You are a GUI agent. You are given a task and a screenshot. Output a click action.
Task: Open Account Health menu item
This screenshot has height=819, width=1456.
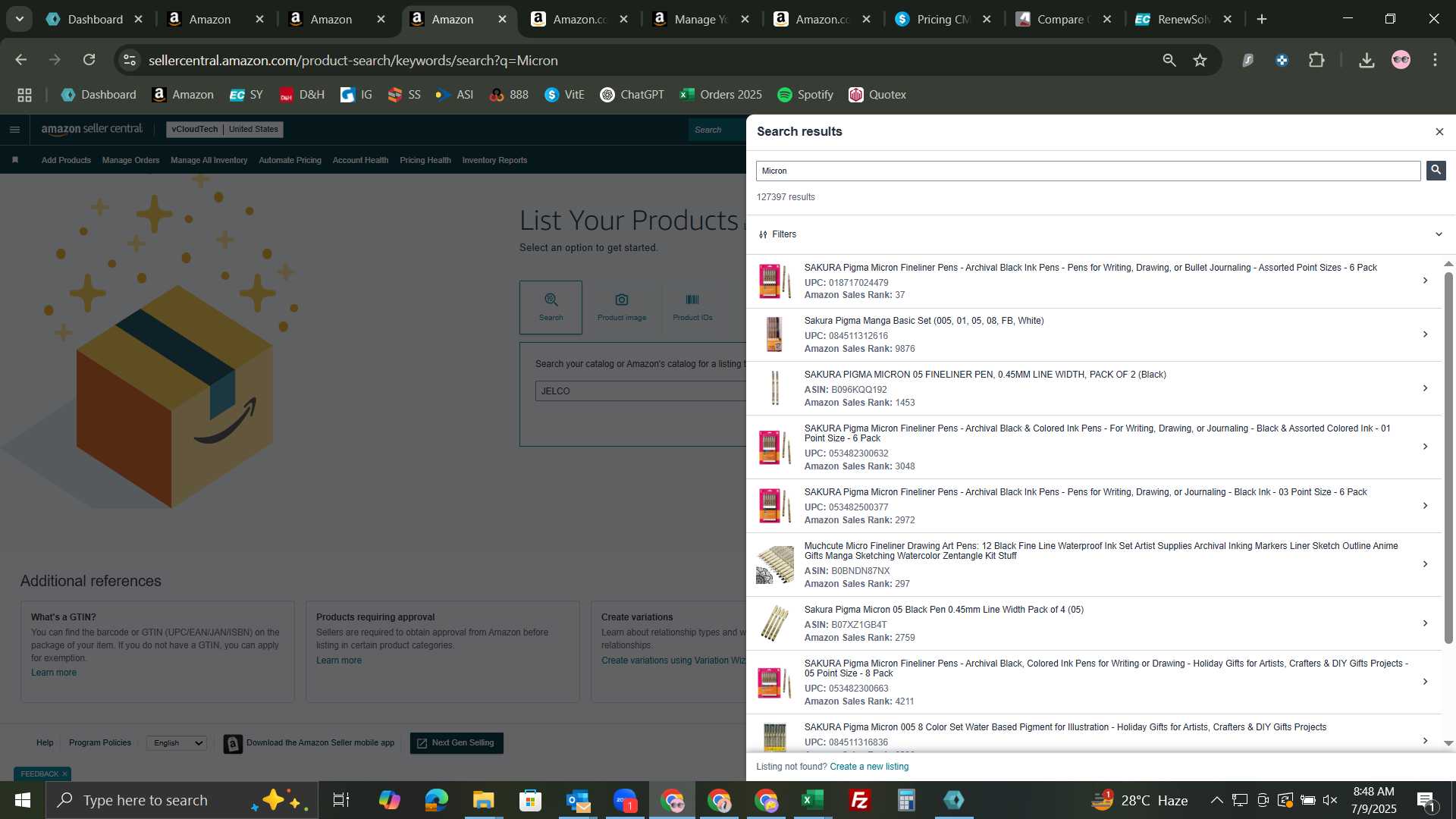(360, 160)
